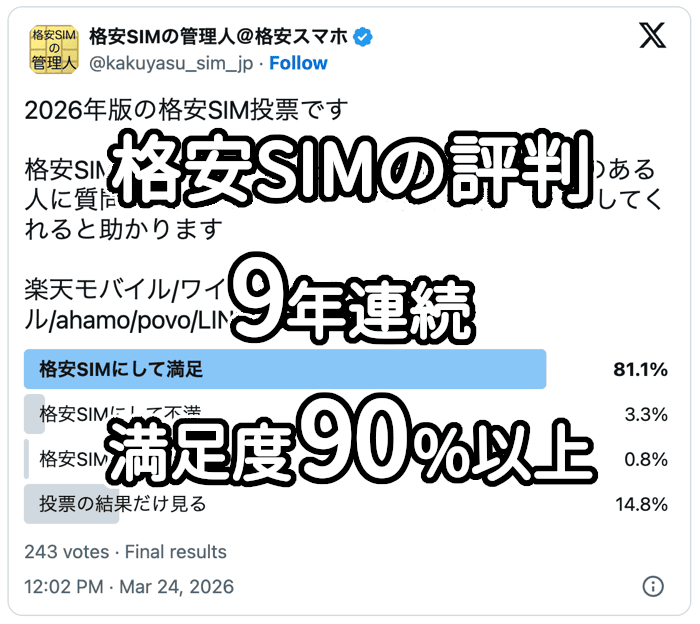Open the info icon beside the timestamp
700x624 pixels.
pos(652,586)
